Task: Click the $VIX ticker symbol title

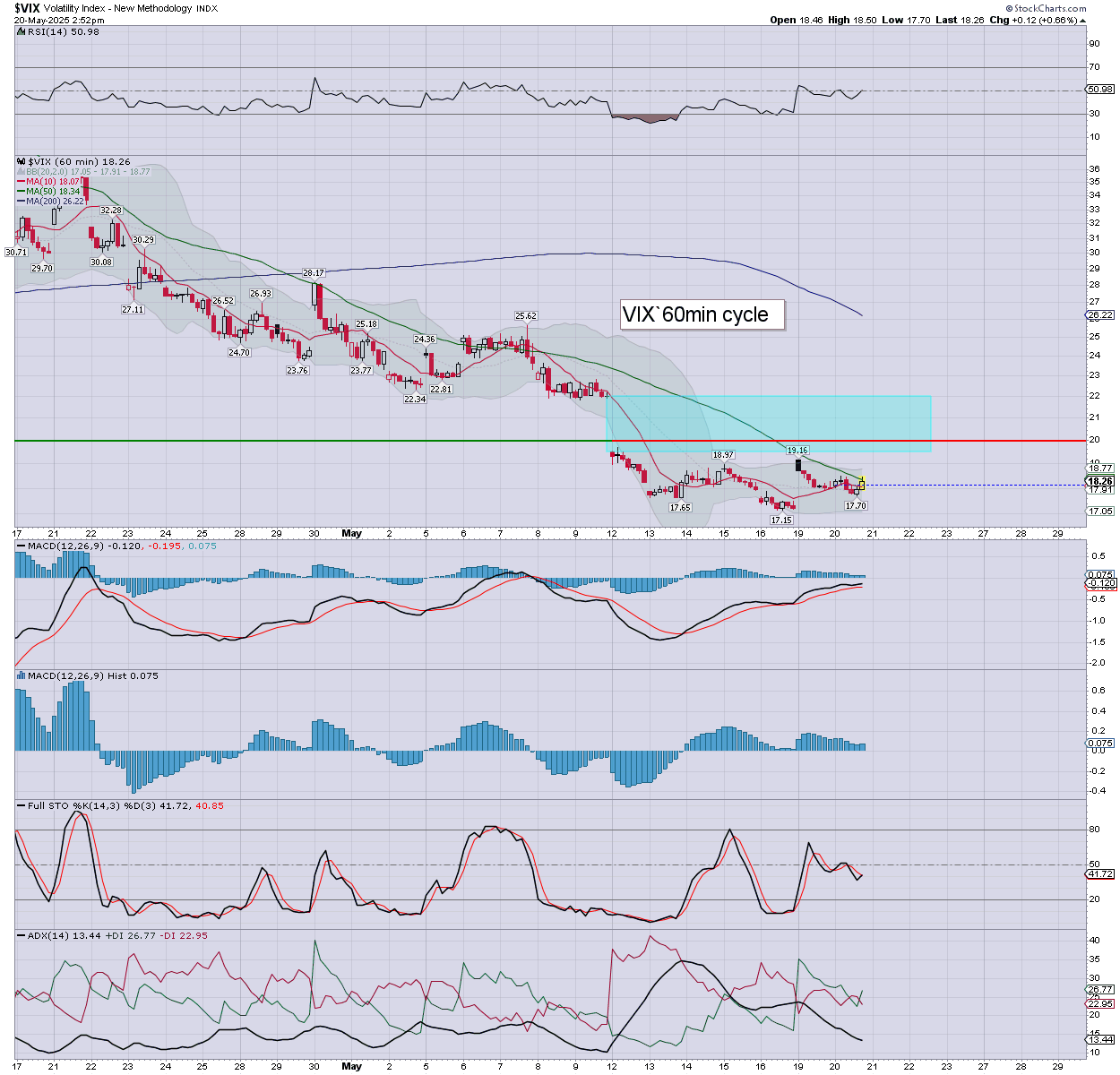Action: [x=27, y=8]
